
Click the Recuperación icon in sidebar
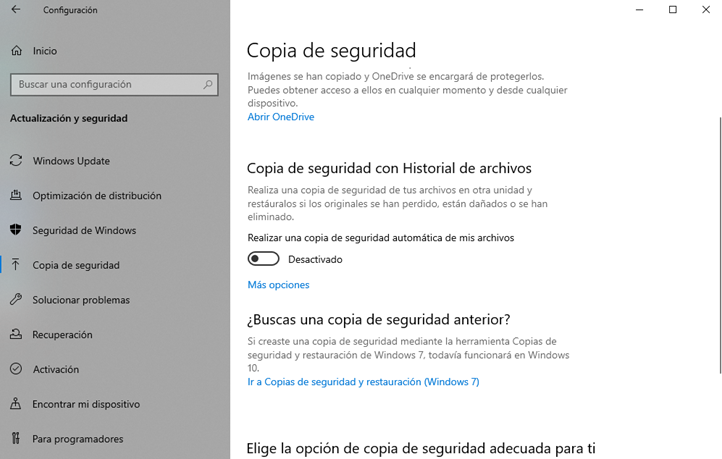tap(16, 335)
